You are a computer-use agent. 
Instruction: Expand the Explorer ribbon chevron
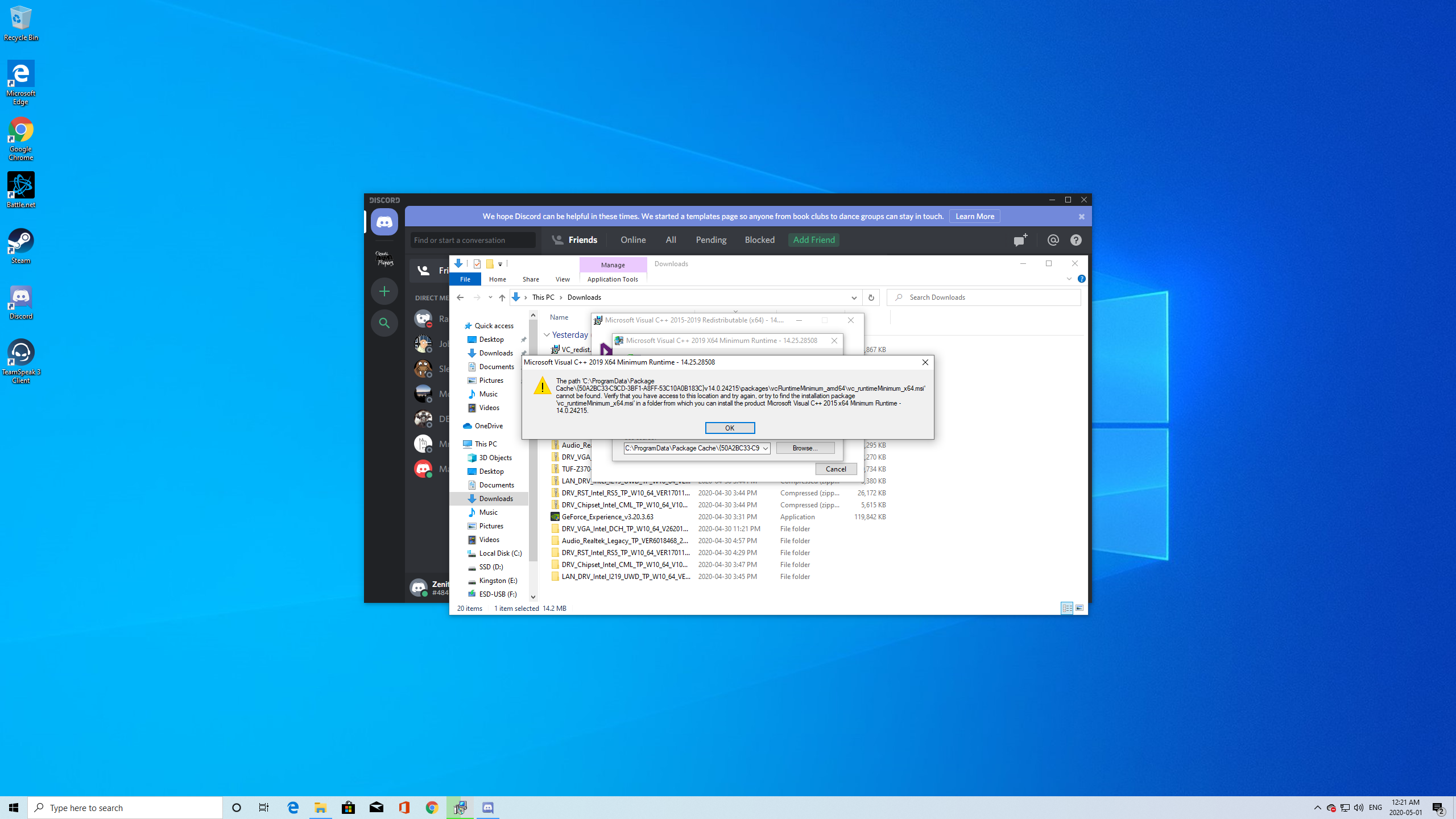coord(1069,279)
